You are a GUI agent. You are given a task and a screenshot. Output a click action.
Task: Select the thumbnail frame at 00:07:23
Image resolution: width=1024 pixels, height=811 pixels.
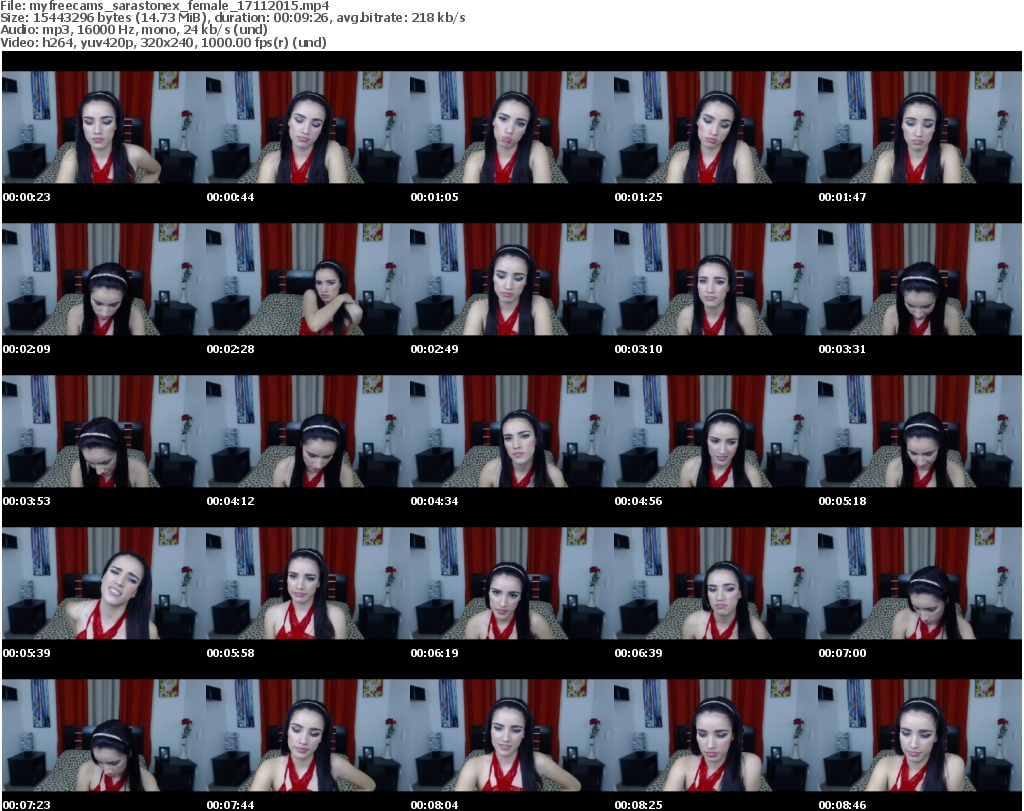(104, 735)
